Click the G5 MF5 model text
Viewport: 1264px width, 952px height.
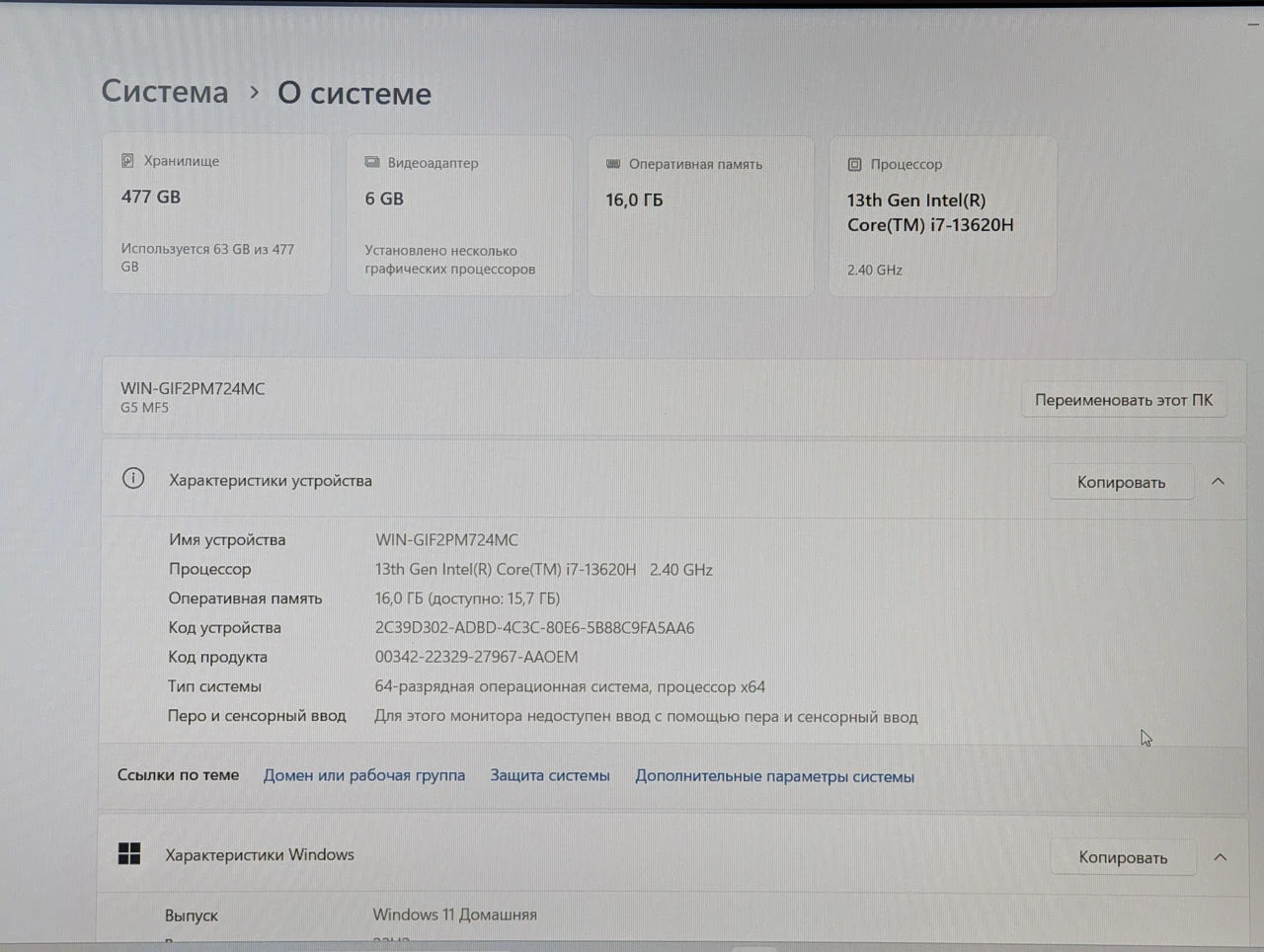144,407
